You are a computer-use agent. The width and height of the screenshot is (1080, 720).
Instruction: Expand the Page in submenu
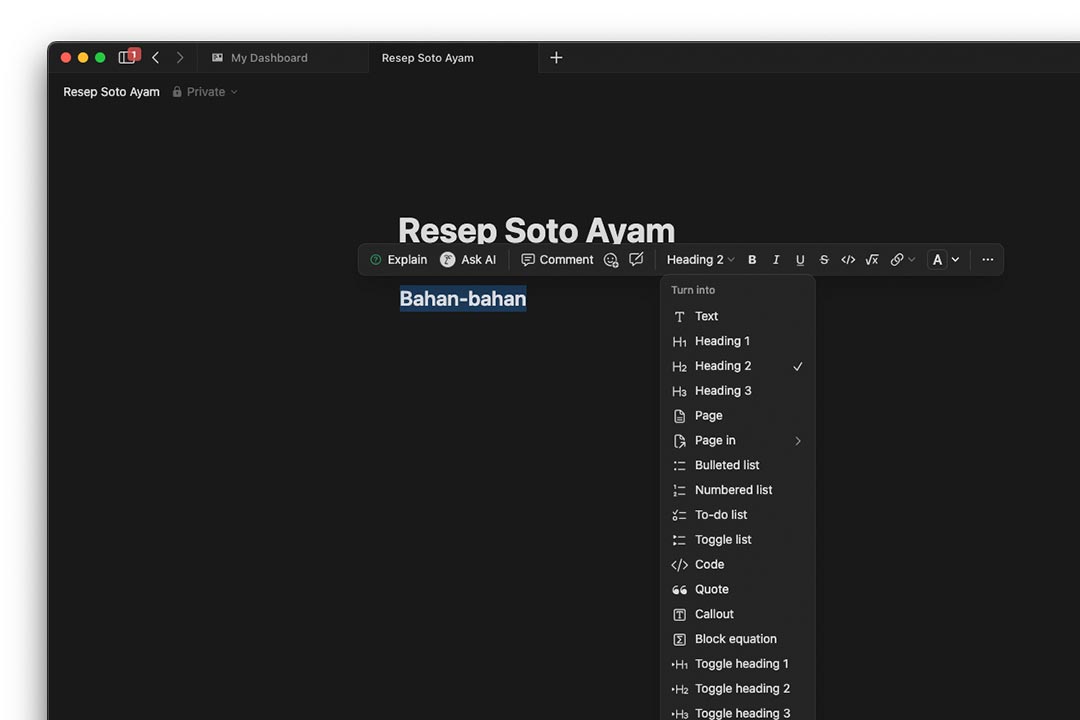[738, 440]
